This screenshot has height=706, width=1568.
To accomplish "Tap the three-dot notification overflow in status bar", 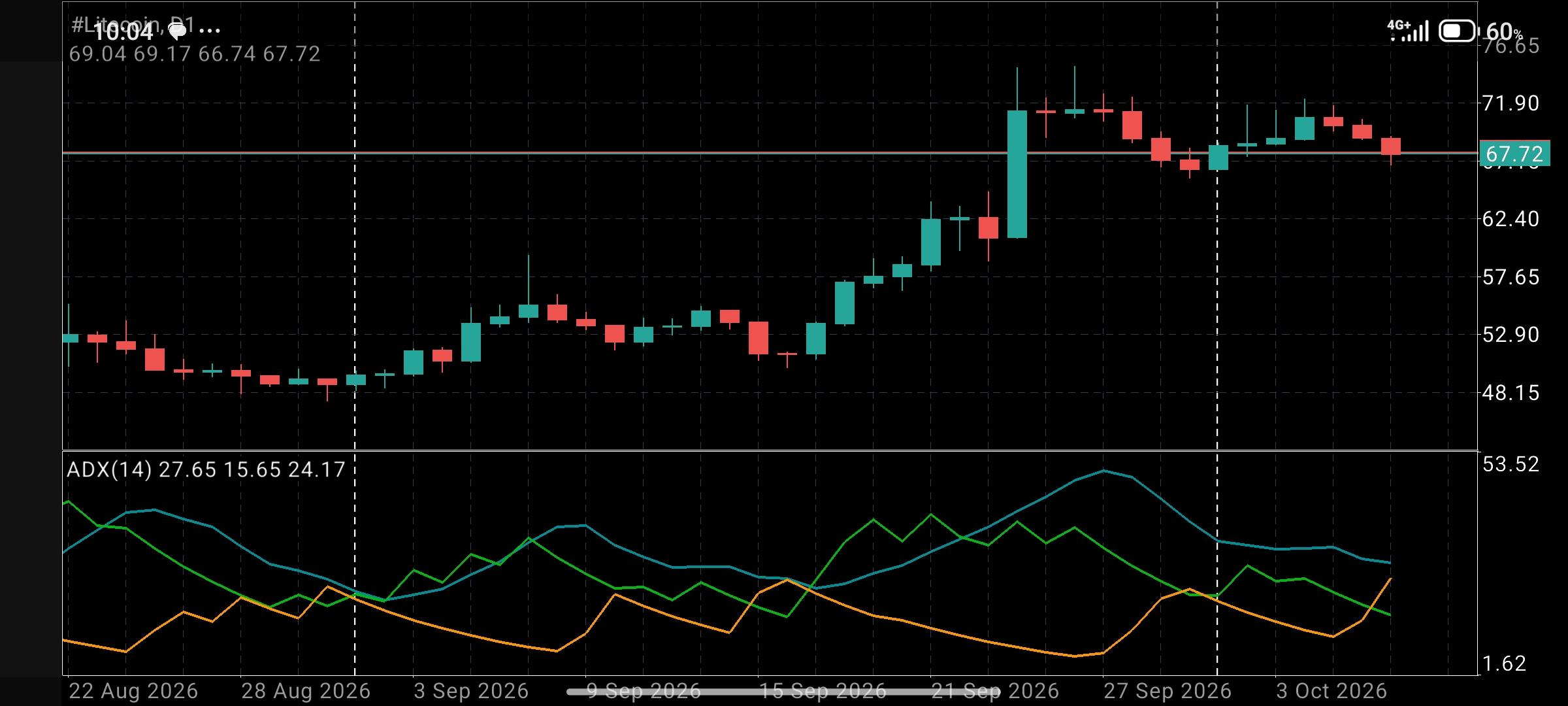I will coord(209,31).
